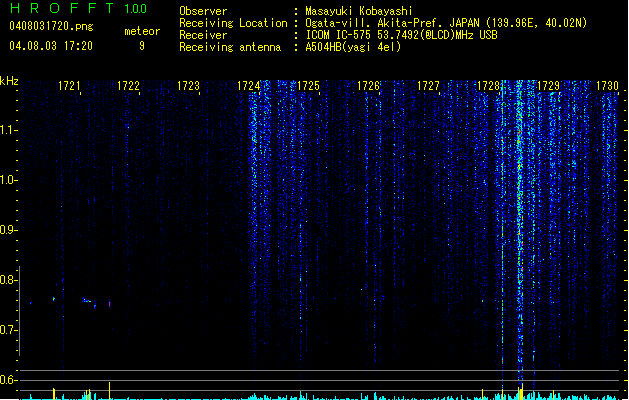Click the 1728 time marker
629x400 pixels.
(x=488, y=86)
